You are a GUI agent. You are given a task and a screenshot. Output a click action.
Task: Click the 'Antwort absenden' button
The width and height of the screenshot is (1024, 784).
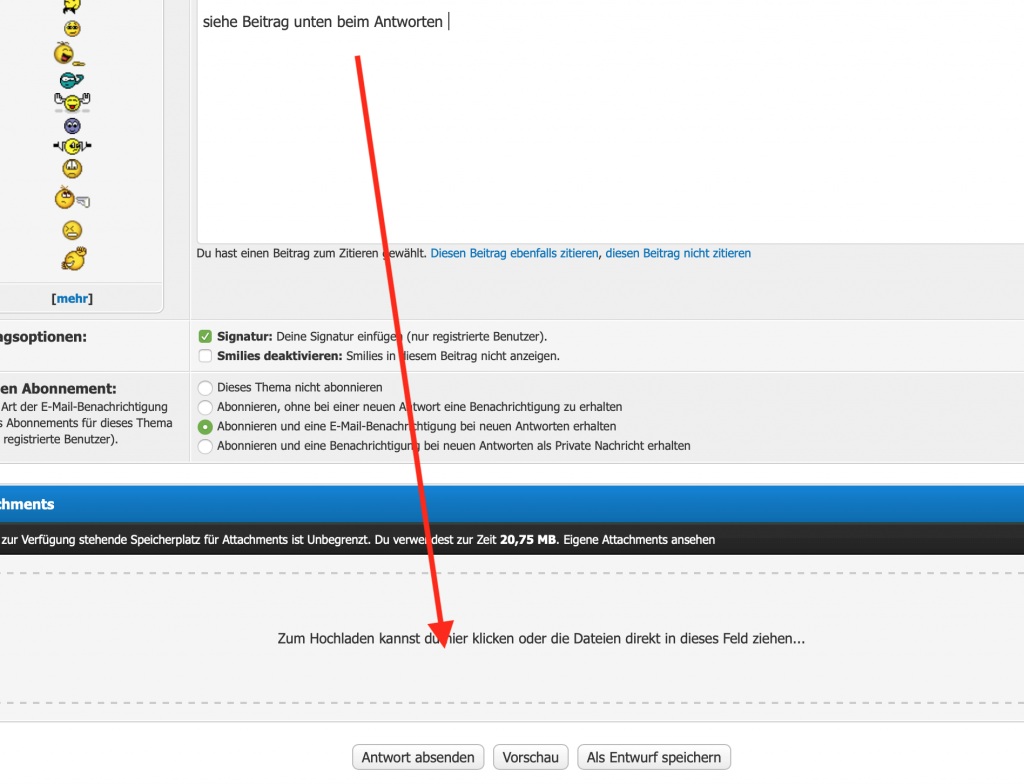tap(418, 757)
